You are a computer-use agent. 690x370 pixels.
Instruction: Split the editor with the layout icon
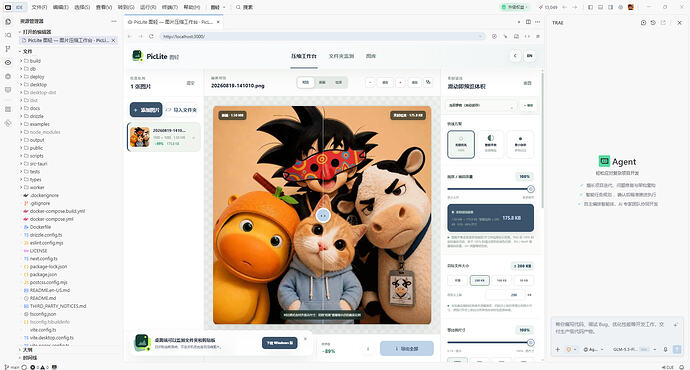point(528,22)
